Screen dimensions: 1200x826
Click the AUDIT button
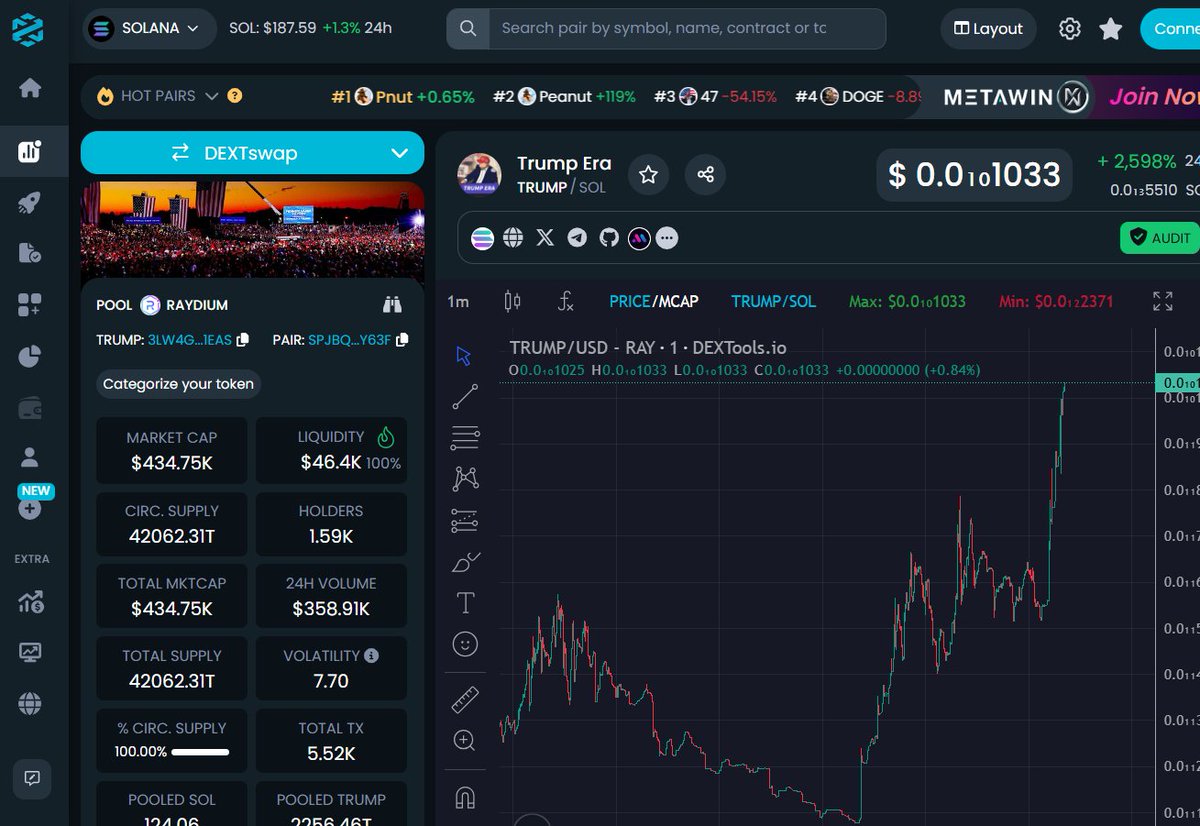click(x=1160, y=238)
